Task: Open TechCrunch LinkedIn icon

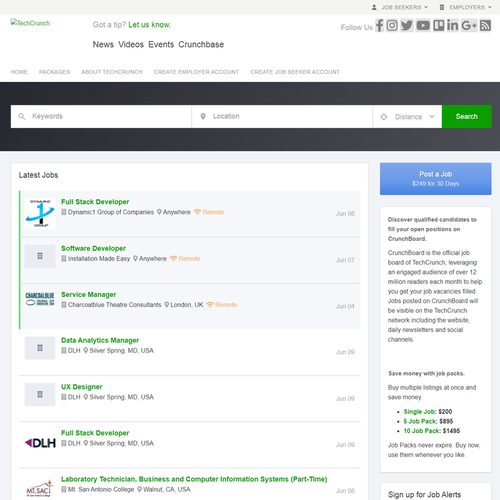Action: coord(453,25)
